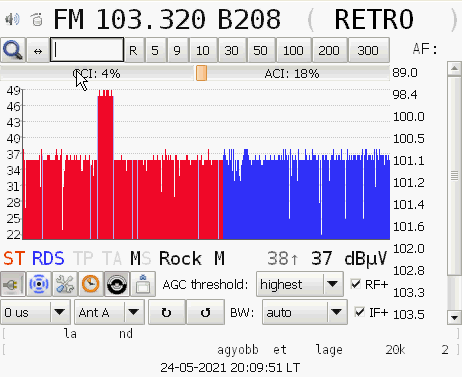Screen dimensions: 462x377
Task: Select alternative frequency 101.1
Action: click(x=409, y=161)
